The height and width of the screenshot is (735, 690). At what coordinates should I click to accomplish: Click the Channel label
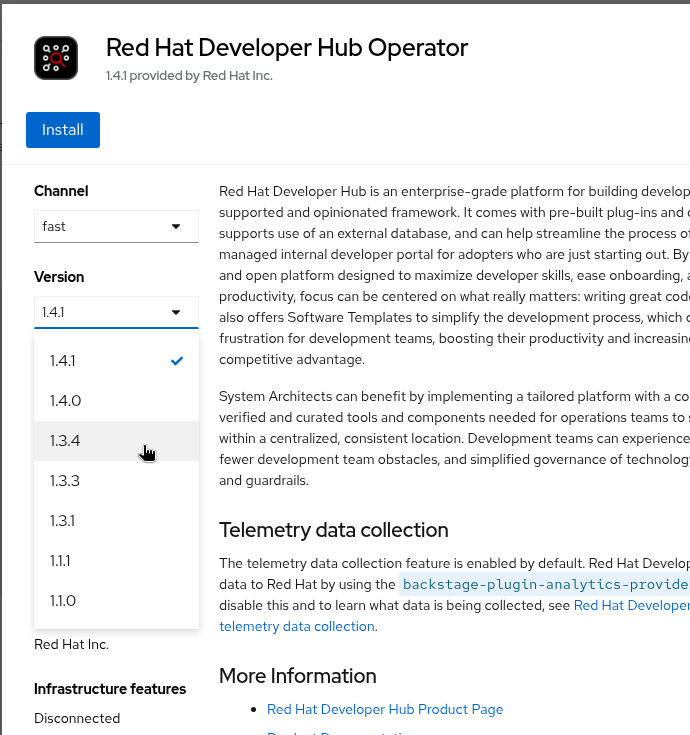point(61,191)
